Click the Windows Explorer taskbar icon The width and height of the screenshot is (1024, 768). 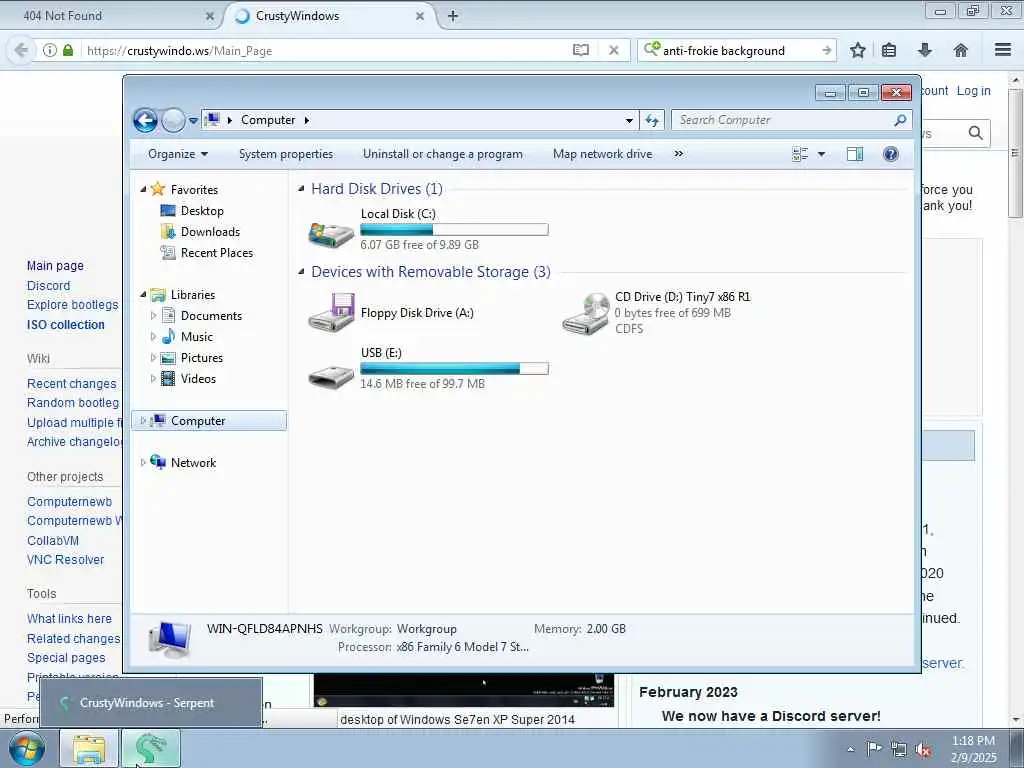pyautogui.click(x=89, y=749)
